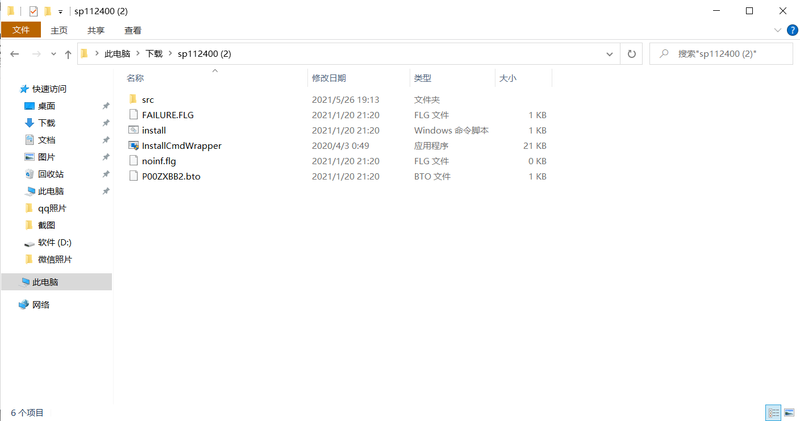
Task: Click 下载 in the address breadcrumb
Action: point(154,54)
